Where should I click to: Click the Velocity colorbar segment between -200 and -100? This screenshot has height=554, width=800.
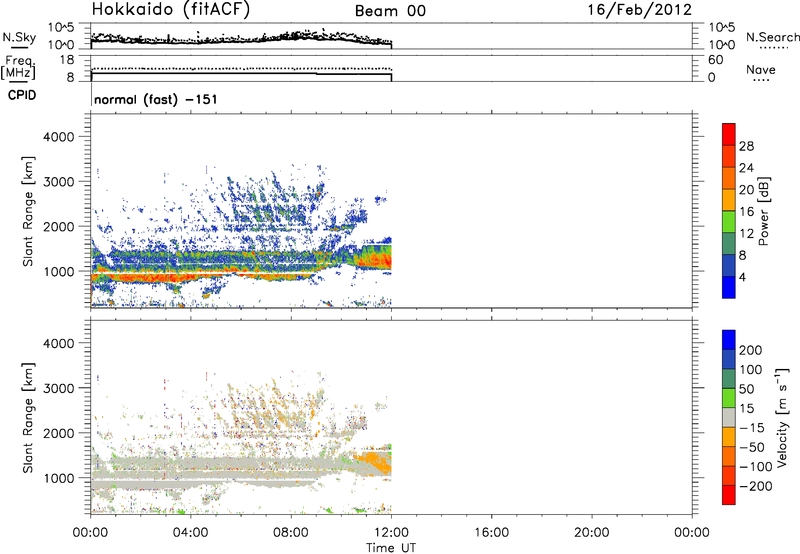coord(729,476)
